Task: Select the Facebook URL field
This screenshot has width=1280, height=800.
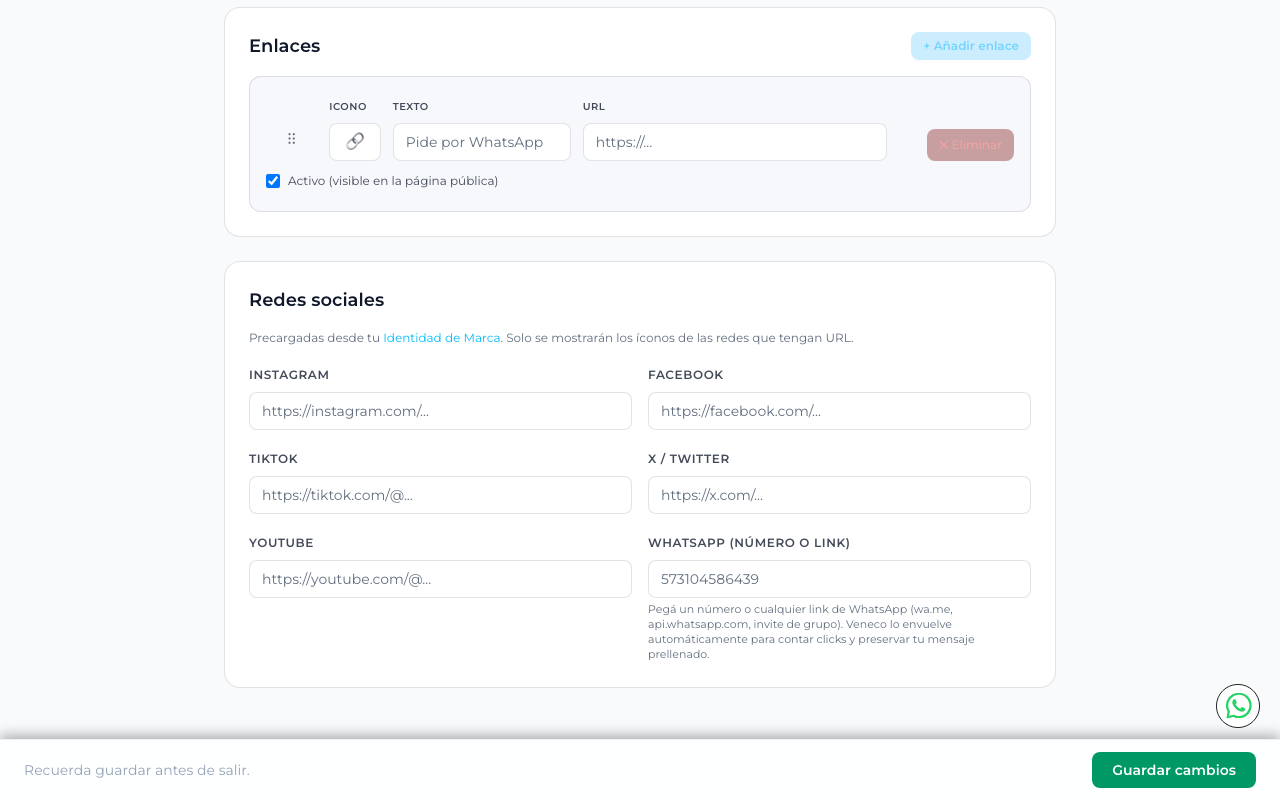Action: (839, 411)
